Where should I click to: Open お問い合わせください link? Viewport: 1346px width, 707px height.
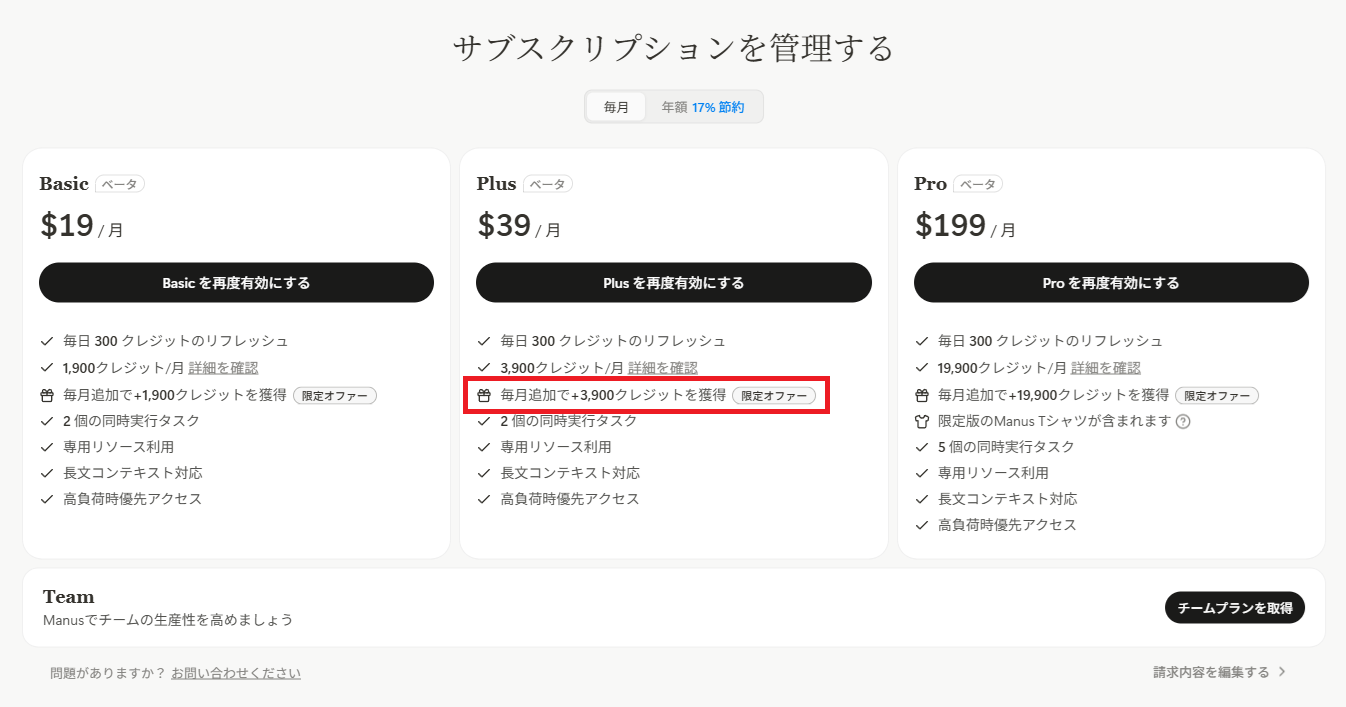click(236, 673)
